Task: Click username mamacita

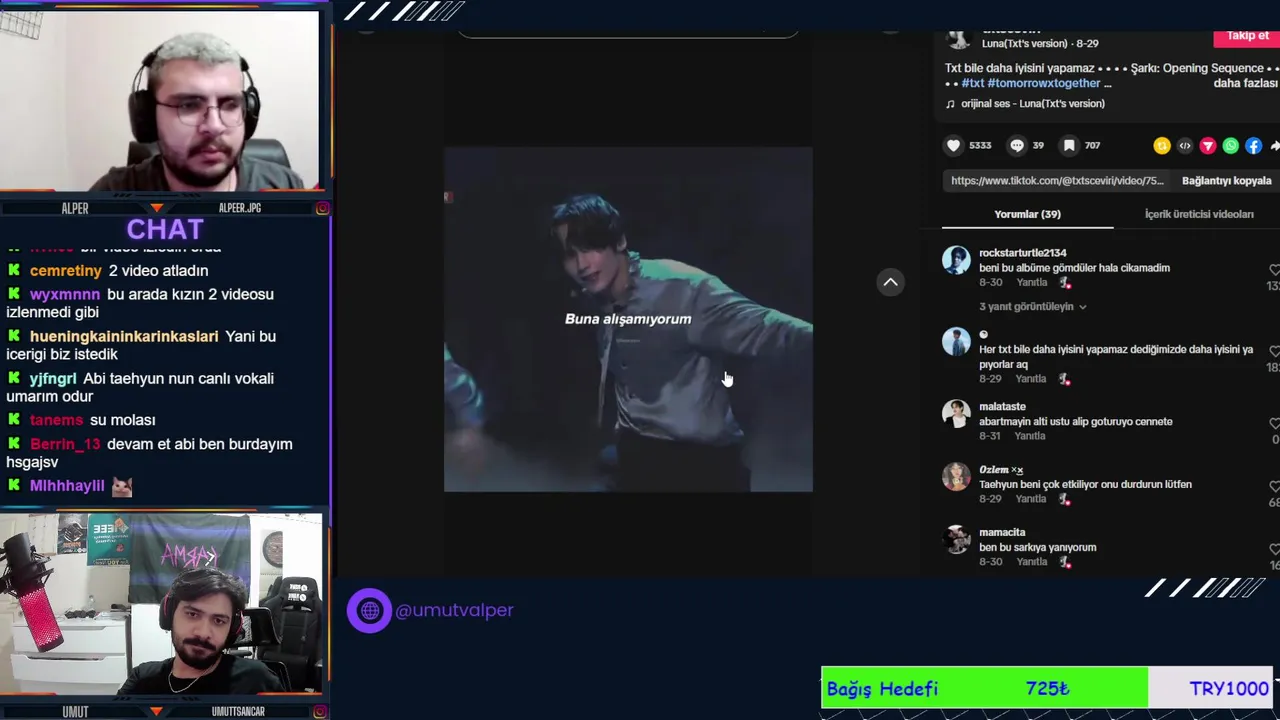Action: pos(1002,533)
